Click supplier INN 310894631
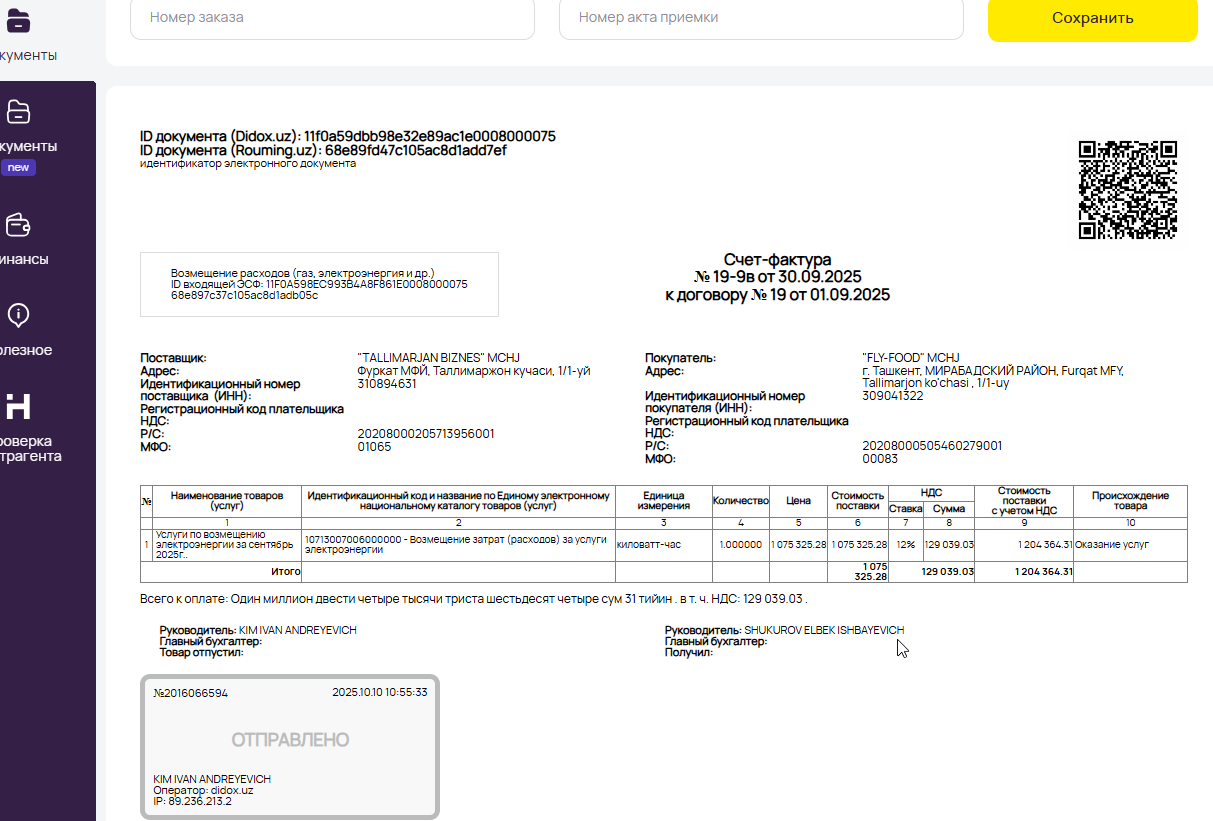The width and height of the screenshot is (1213, 821). click(387, 384)
